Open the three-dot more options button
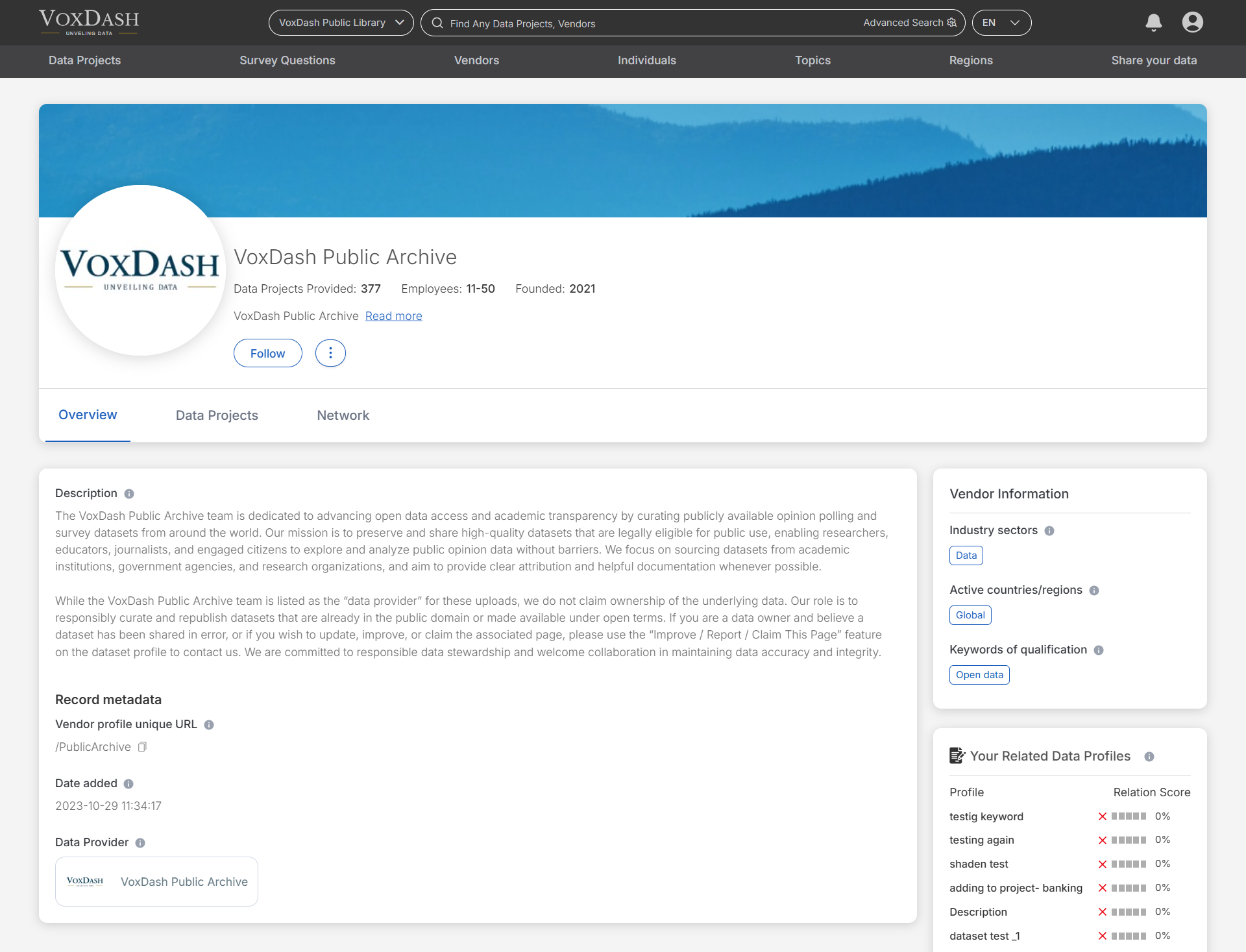 tap(330, 353)
